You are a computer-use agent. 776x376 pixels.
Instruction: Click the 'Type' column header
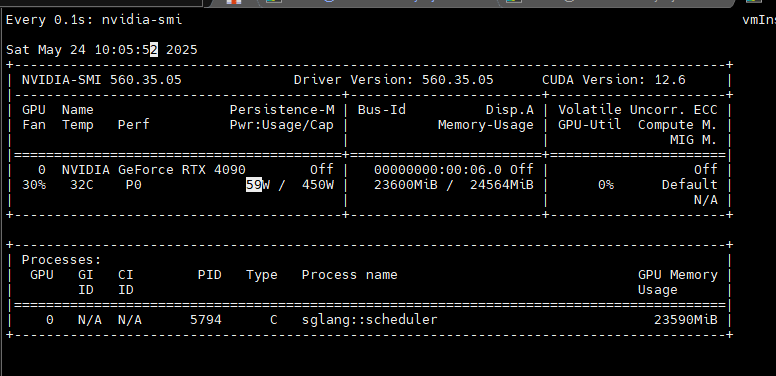262,275
